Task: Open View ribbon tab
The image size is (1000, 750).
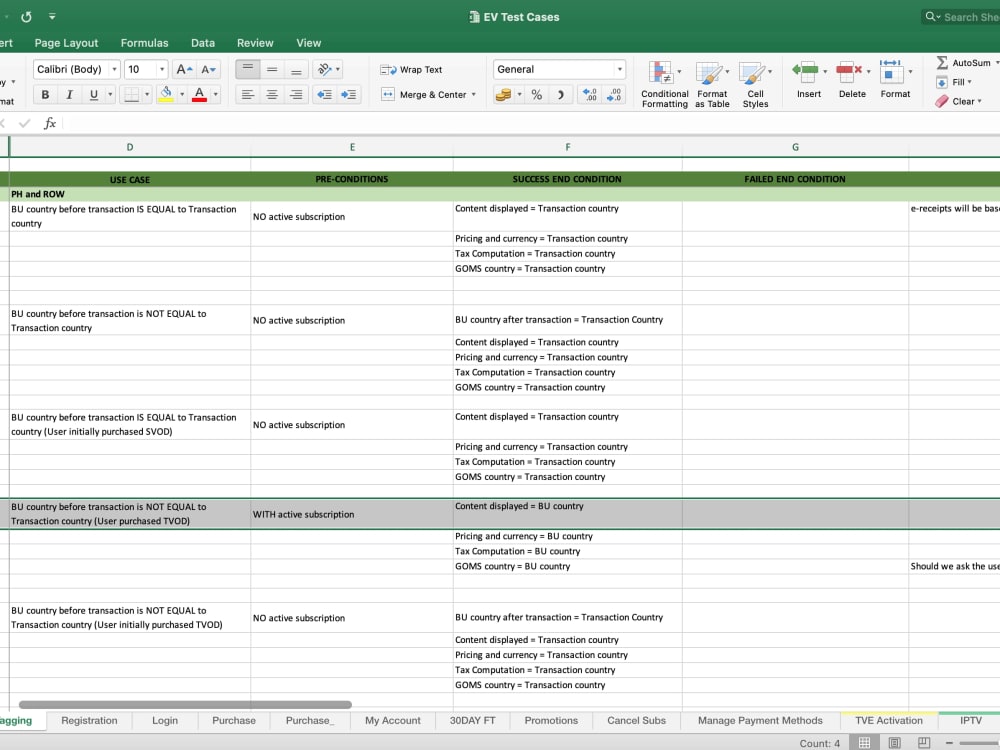Action: (x=309, y=43)
